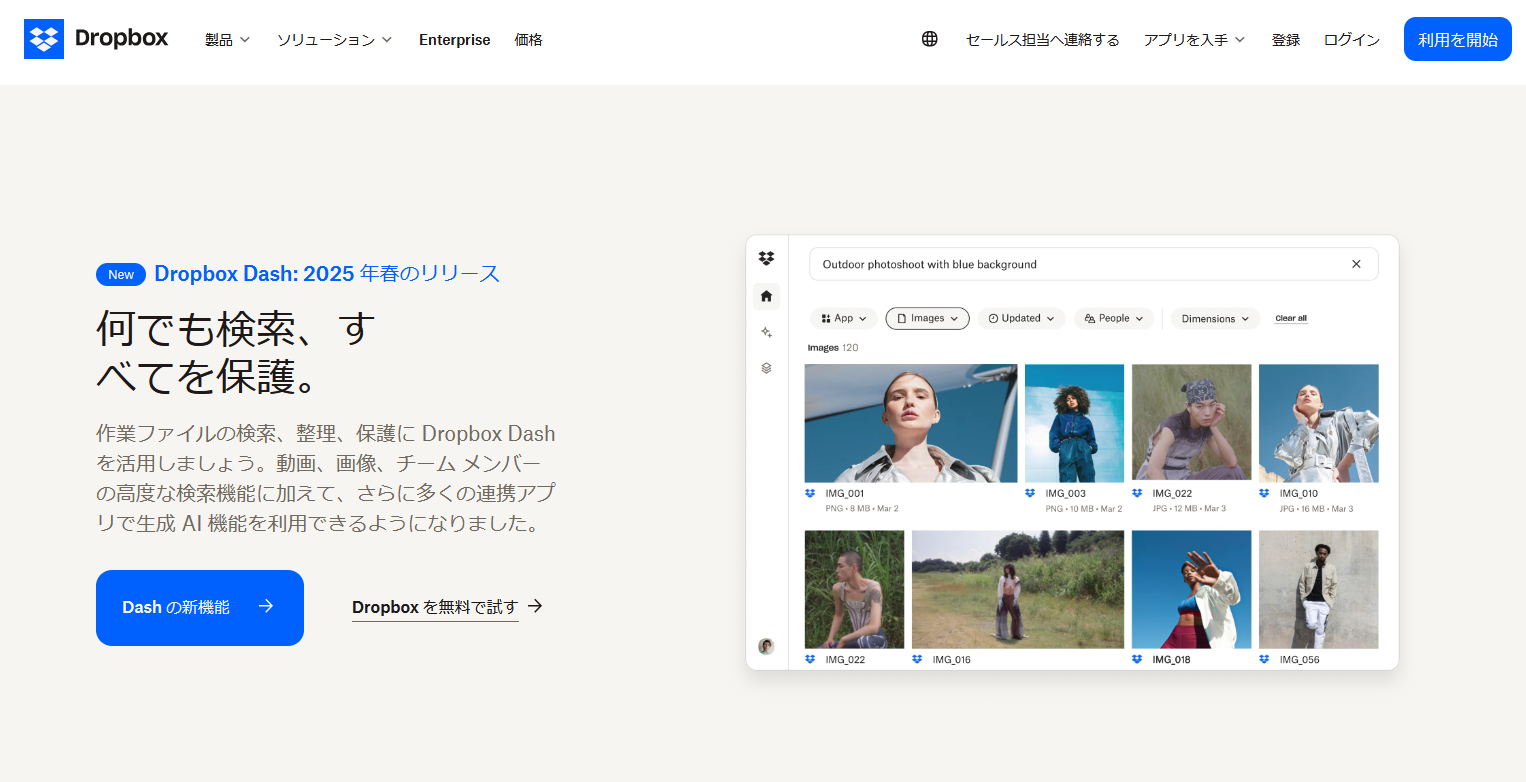Screen dimensions: 1526x782
Task: Expand the People filter dropdown
Action: pos(1113,318)
